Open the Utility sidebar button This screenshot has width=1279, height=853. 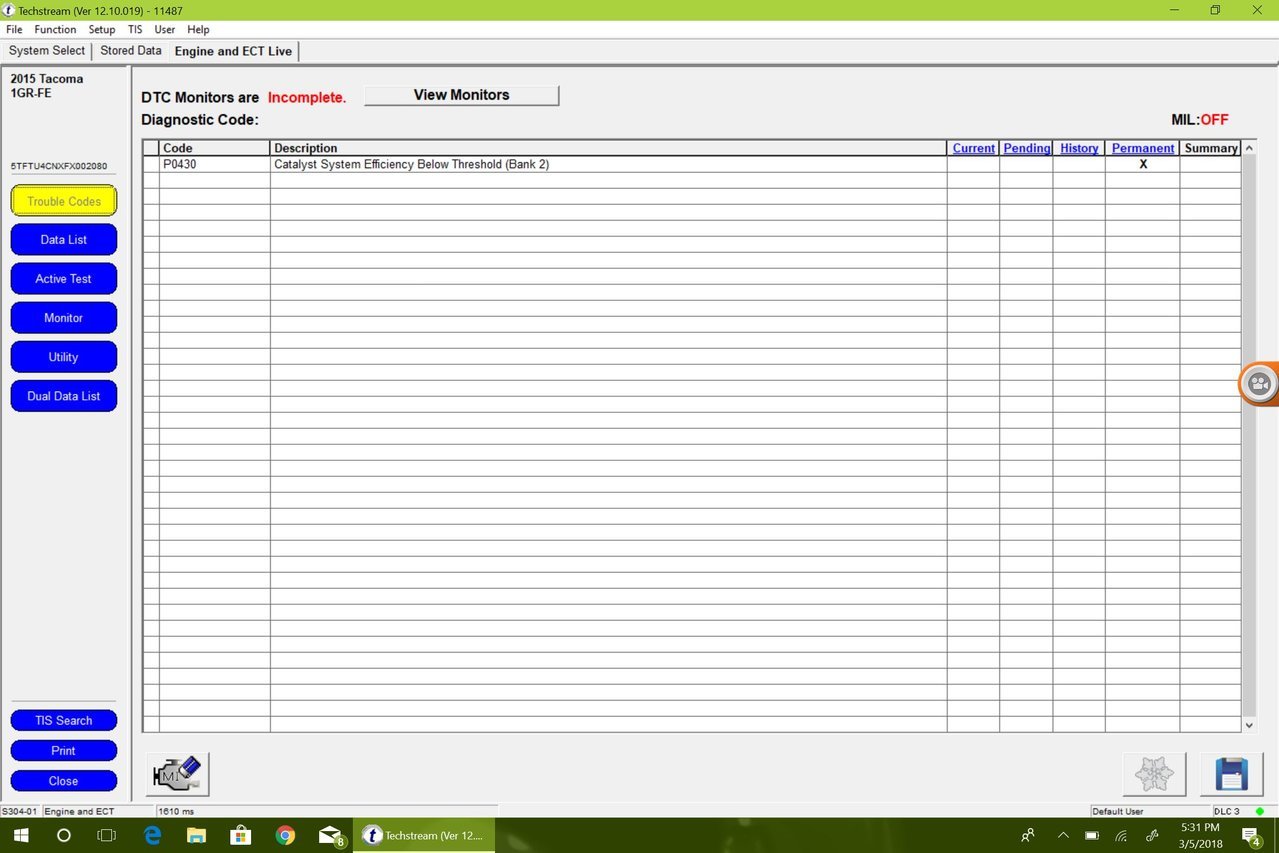(x=64, y=357)
